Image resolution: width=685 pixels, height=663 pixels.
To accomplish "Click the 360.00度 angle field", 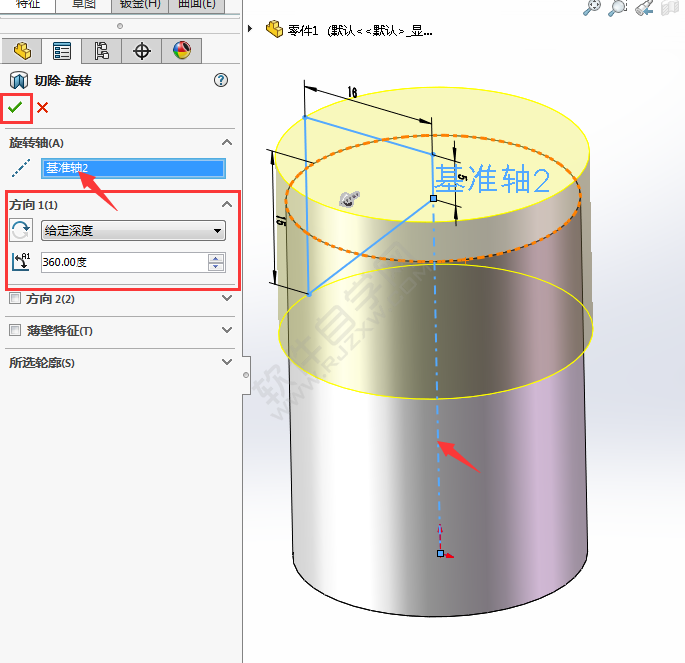I will pos(124,262).
